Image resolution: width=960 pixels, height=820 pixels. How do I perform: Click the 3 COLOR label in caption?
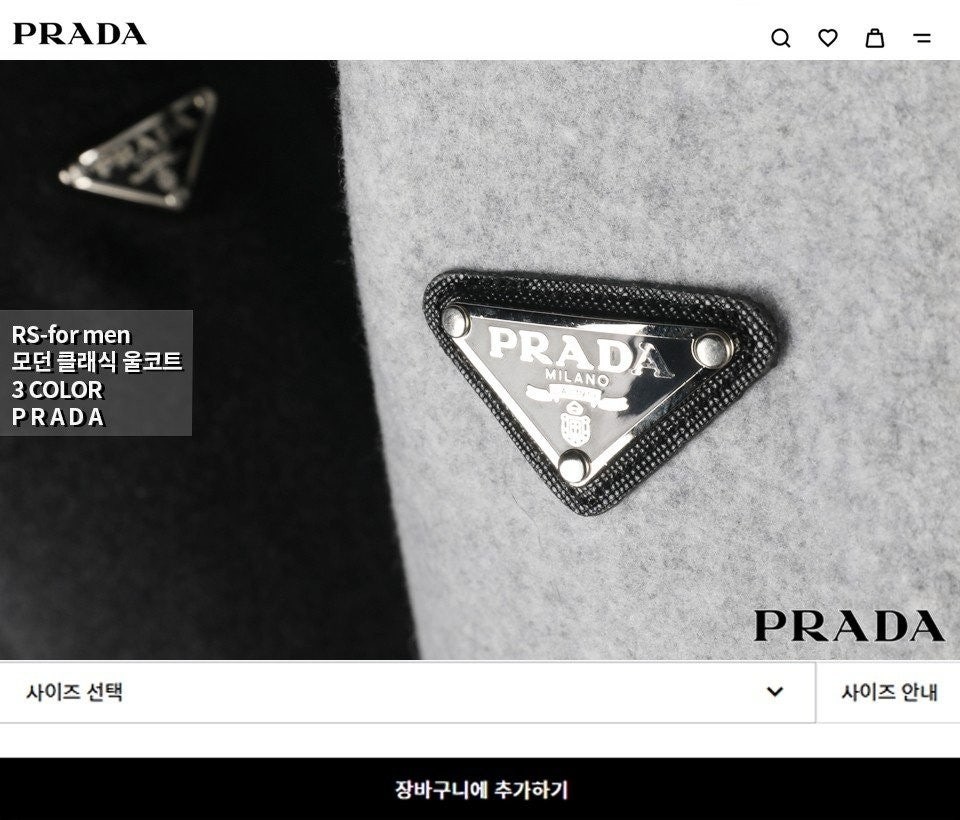57,389
